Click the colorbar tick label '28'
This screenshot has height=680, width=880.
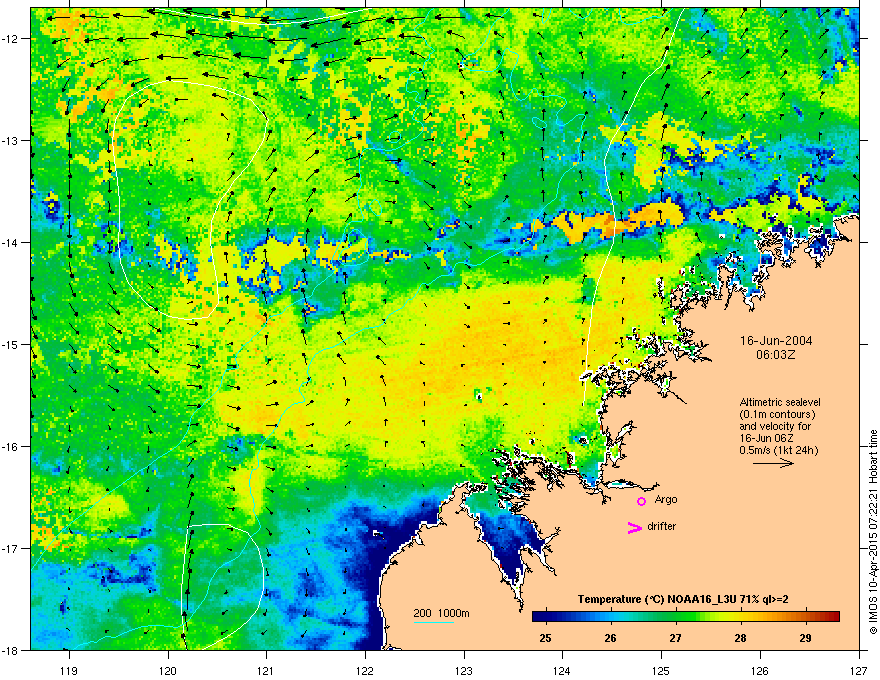[740, 638]
